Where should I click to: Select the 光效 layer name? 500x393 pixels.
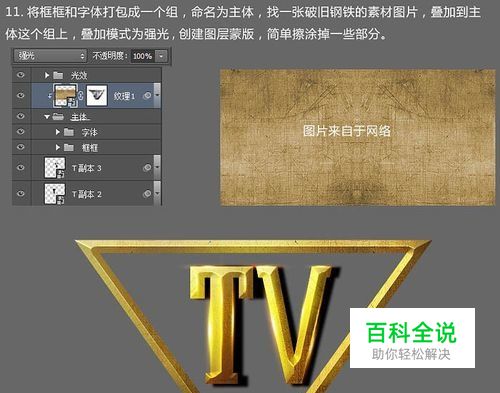pos(79,76)
